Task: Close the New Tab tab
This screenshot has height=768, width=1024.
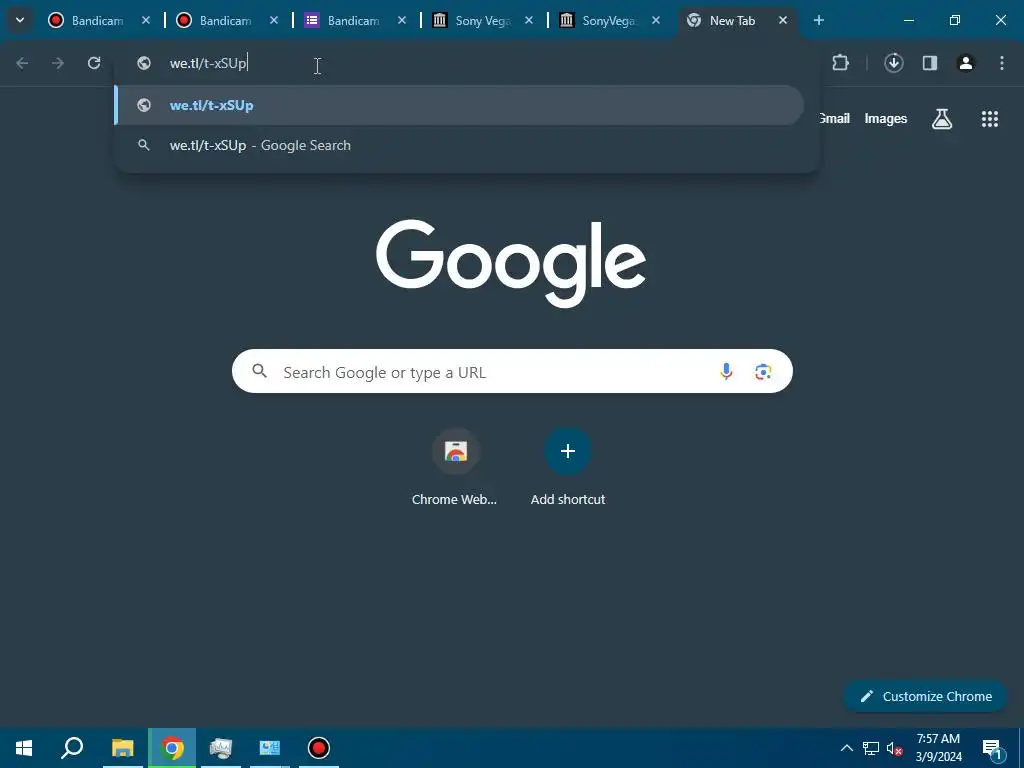Action: [x=783, y=21]
